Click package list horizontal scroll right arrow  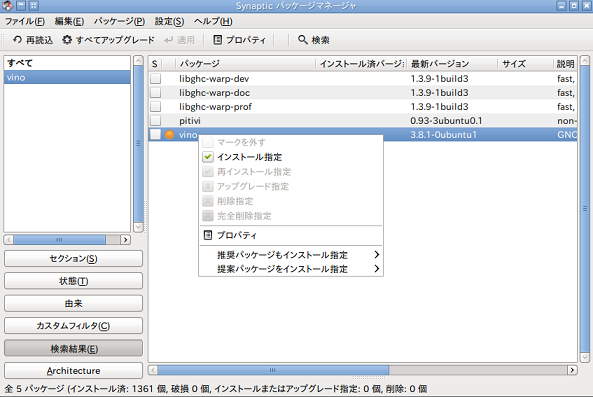572,370
